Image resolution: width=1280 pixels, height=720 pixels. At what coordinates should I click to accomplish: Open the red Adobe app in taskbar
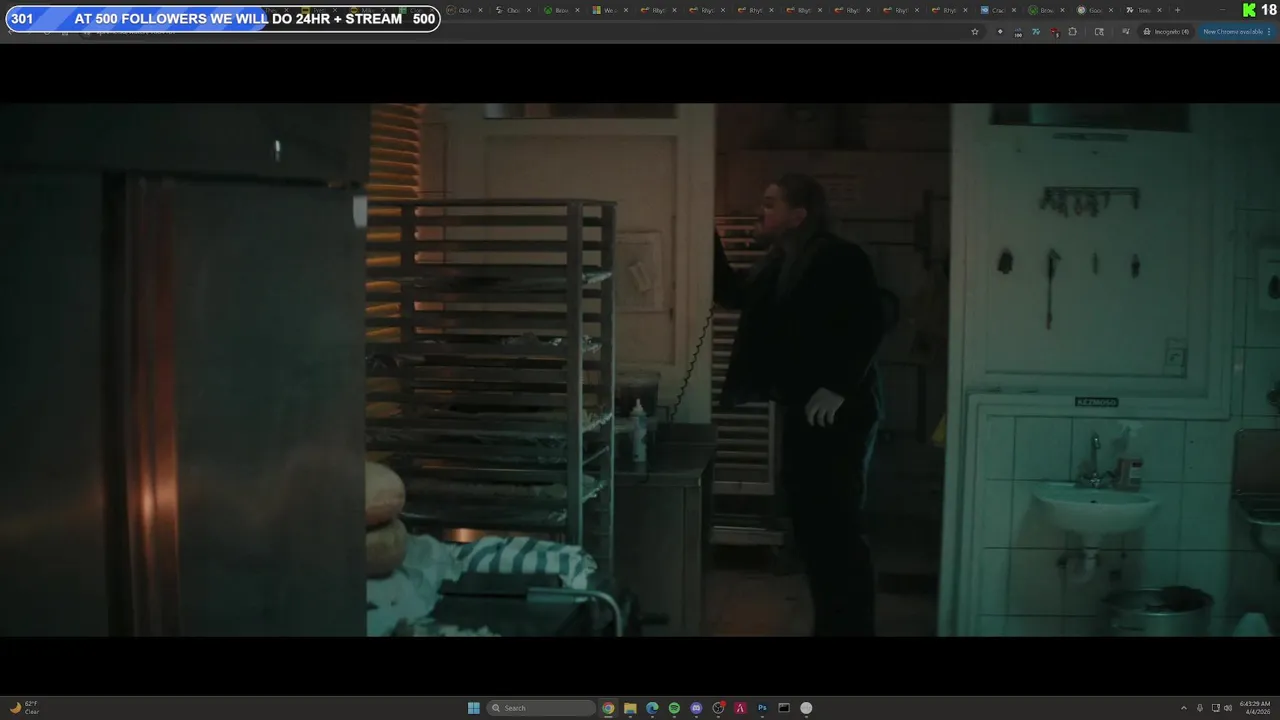tap(740, 708)
